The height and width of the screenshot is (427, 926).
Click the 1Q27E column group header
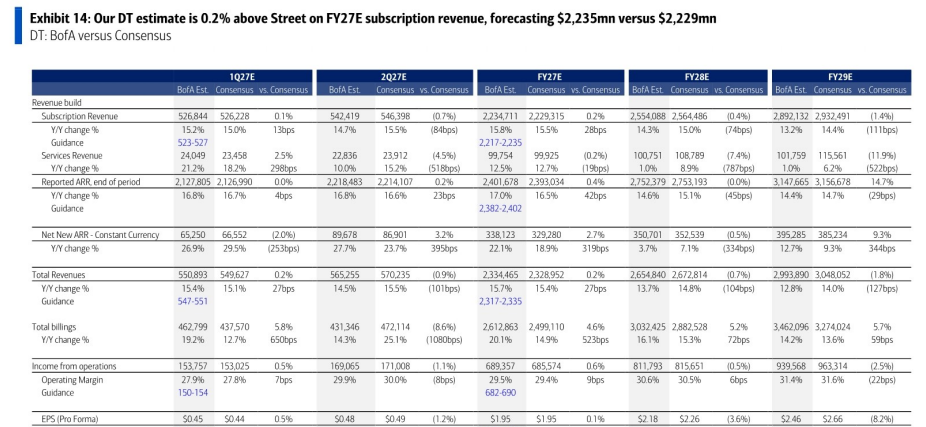243,77
